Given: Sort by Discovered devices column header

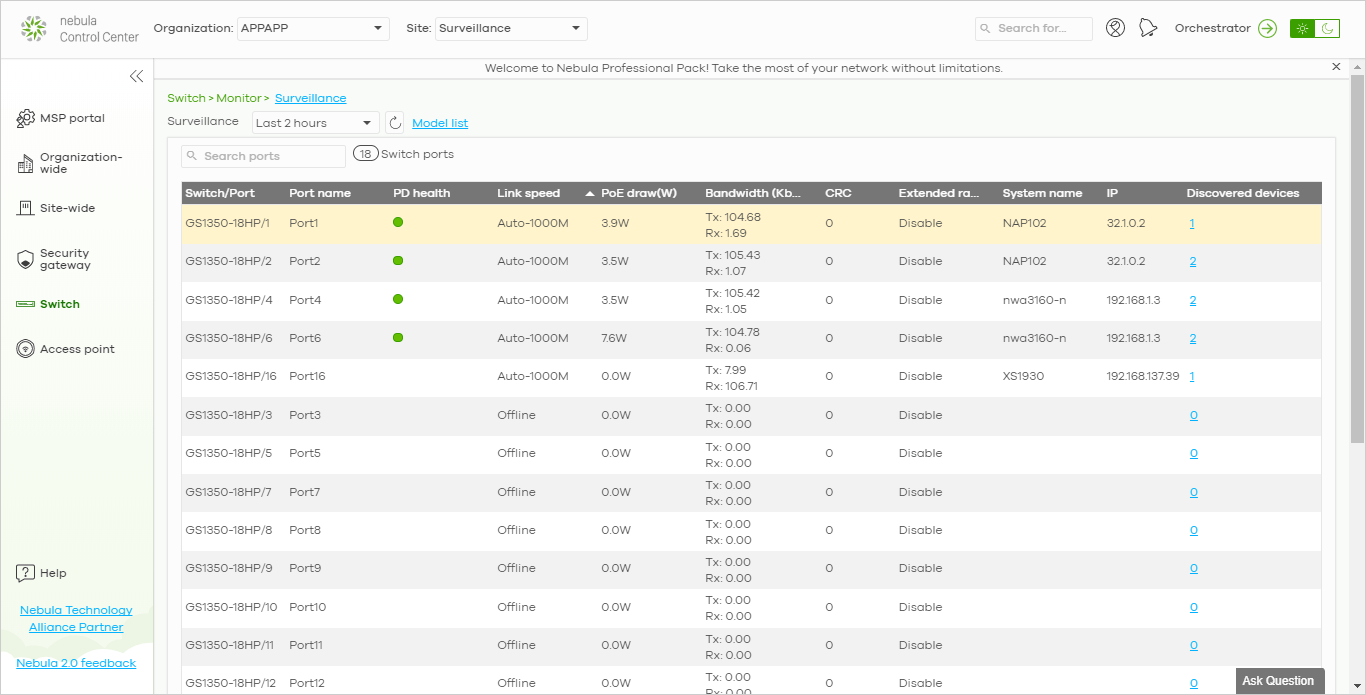Looking at the screenshot, I should (1243, 193).
